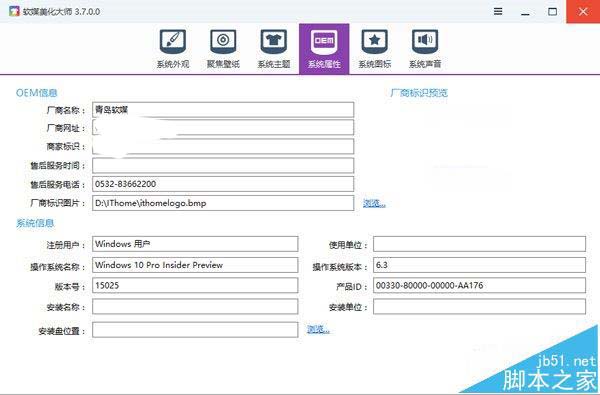Click the 软媒美化大师 3.7.0.0 title text
The height and width of the screenshot is (395, 600).
[x=61, y=11]
